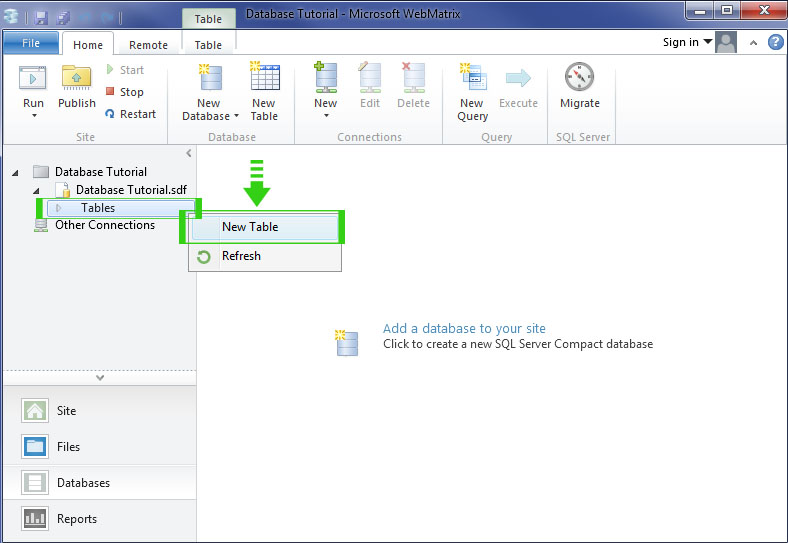Viewport: 788px width, 543px height.
Task: Click the New Query icon
Action: click(x=473, y=77)
